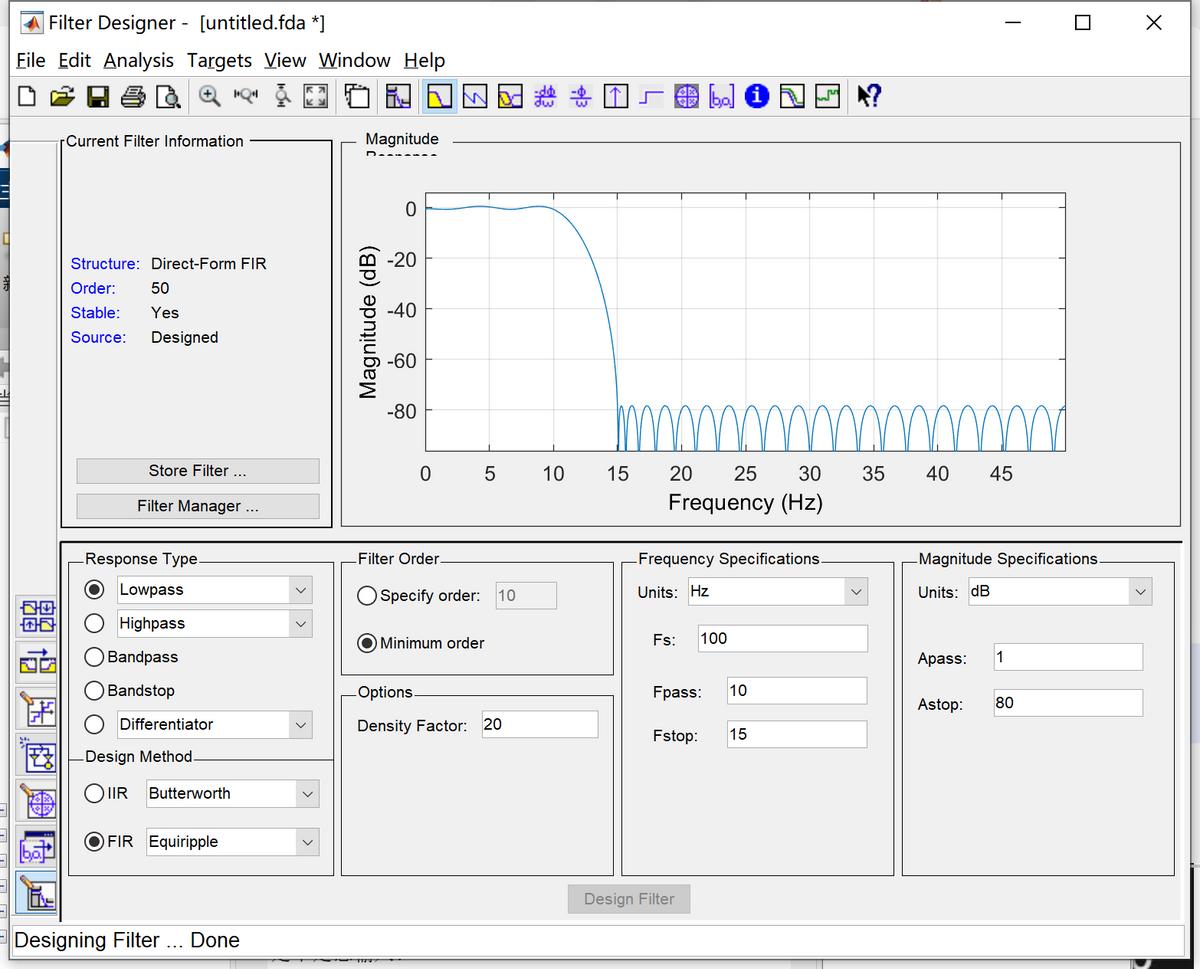1200x969 pixels.
Task: Choose the IIR design method
Action: (95, 793)
